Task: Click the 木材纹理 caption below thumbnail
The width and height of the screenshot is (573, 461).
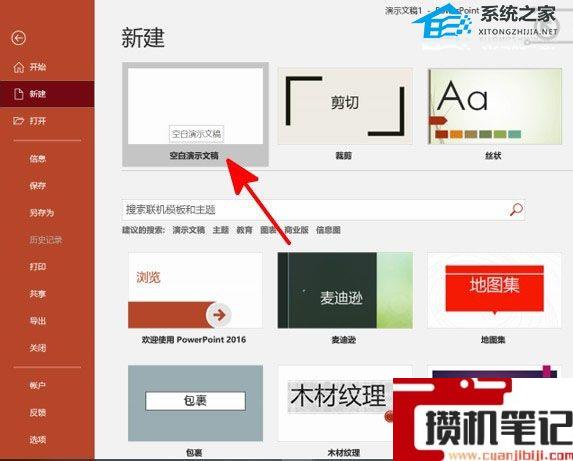Action: tap(344, 453)
